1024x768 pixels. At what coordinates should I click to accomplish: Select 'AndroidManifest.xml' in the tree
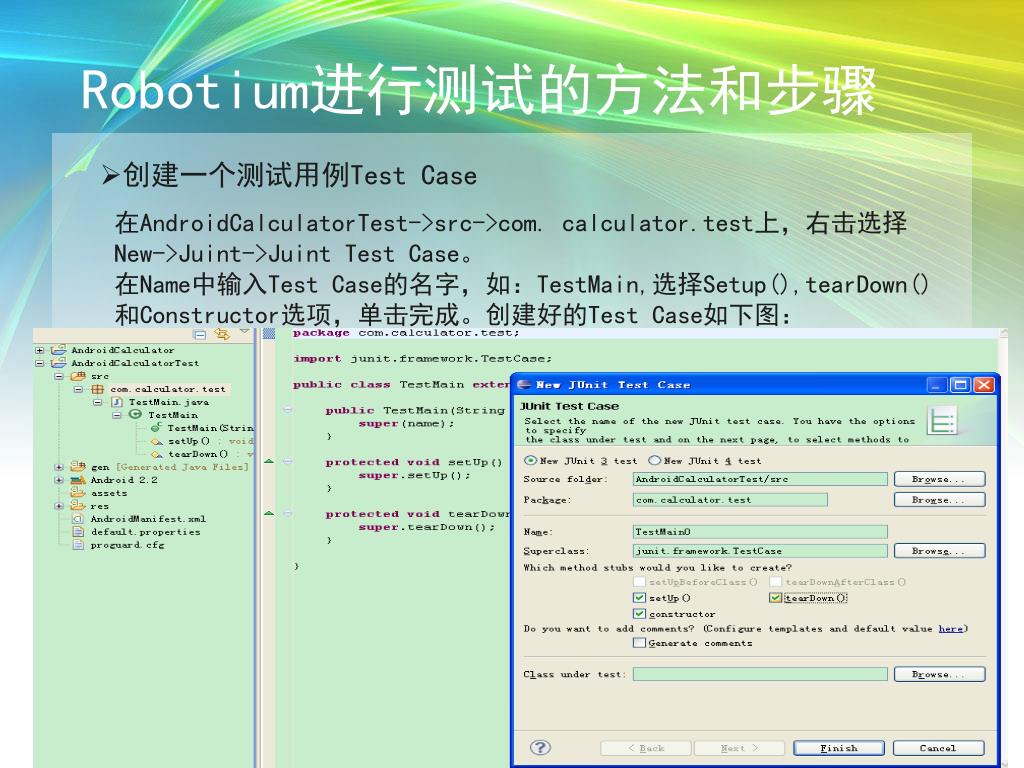pyautogui.click(x=148, y=519)
